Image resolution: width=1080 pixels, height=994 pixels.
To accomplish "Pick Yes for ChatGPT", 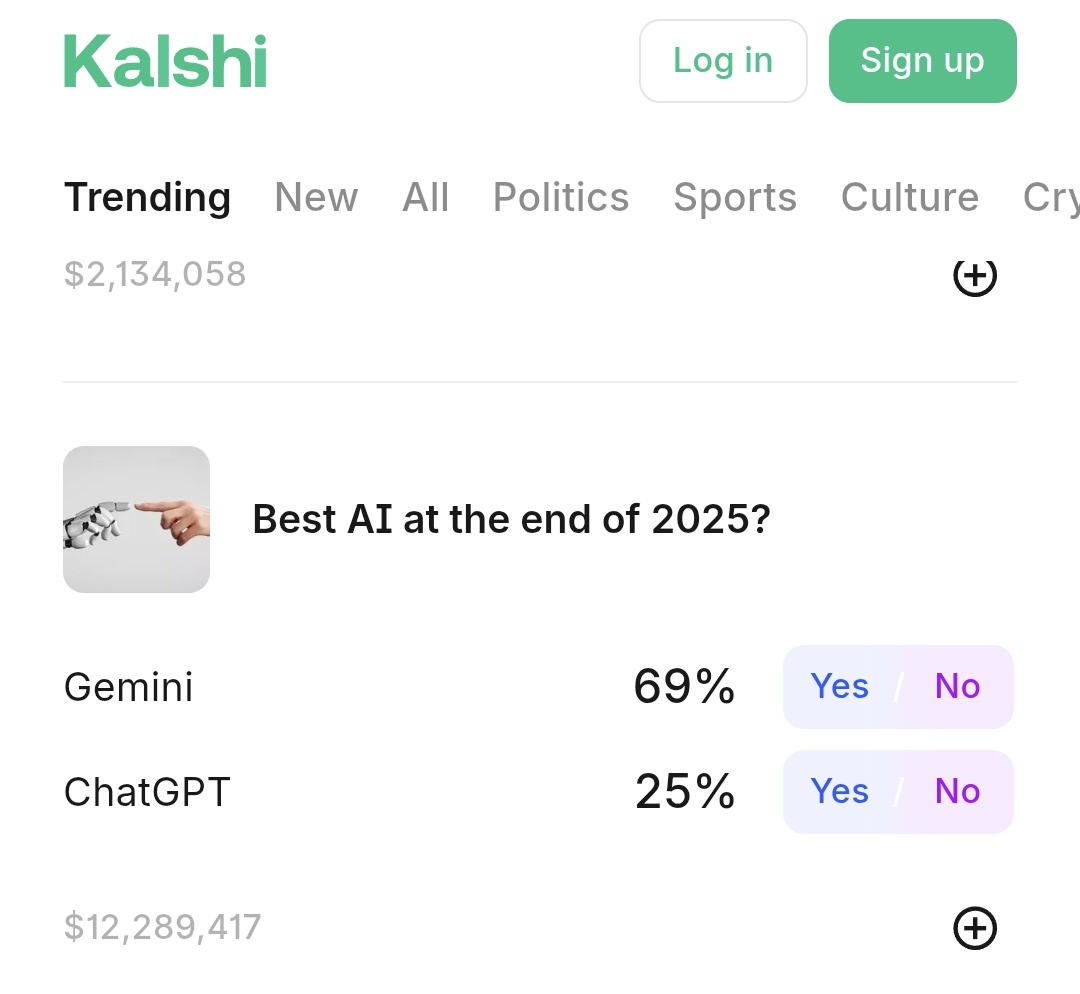I will pos(840,792).
